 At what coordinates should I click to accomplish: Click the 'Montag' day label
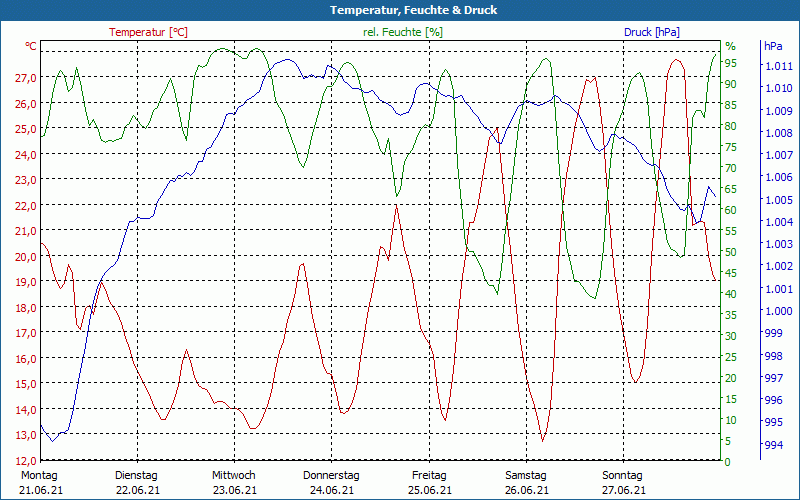pyautogui.click(x=39, y=476)
